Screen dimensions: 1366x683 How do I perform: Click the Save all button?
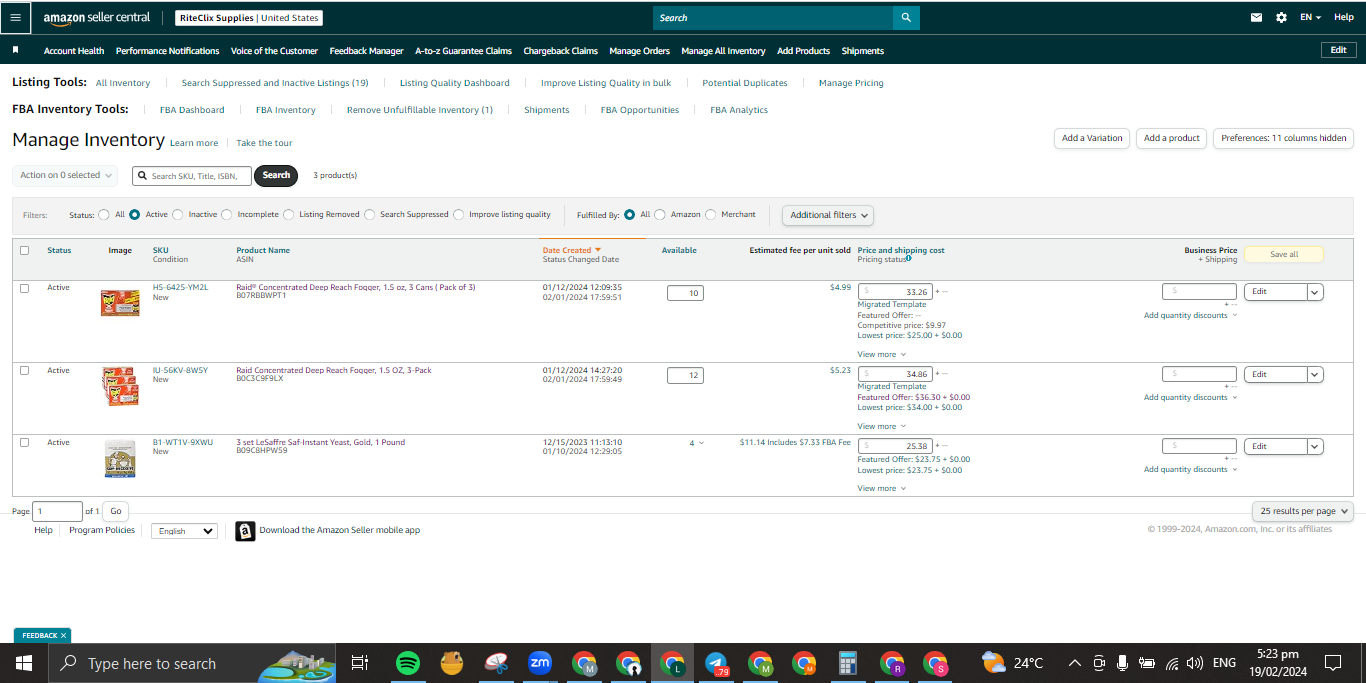coord(1284,254)
